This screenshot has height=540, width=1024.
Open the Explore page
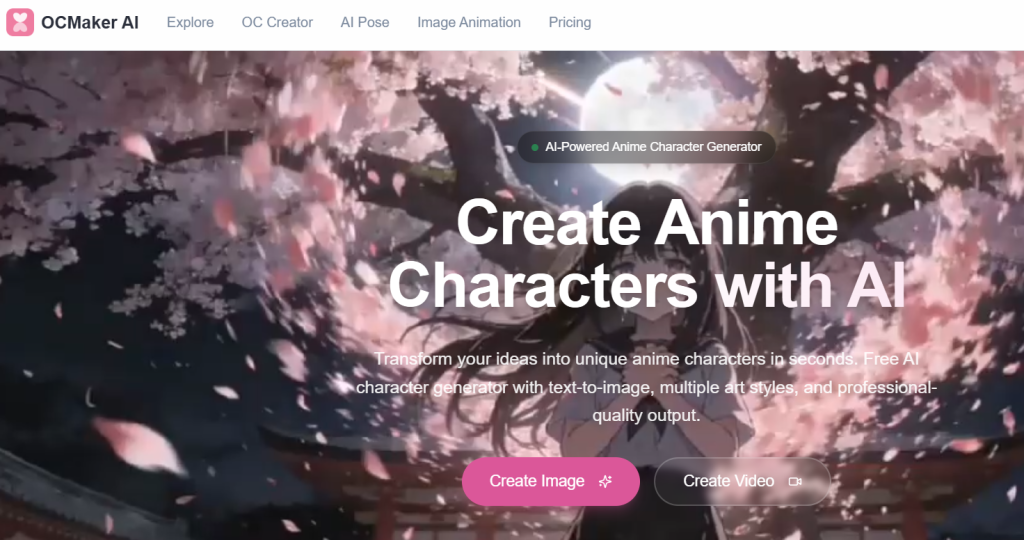(x=190, y=22)
